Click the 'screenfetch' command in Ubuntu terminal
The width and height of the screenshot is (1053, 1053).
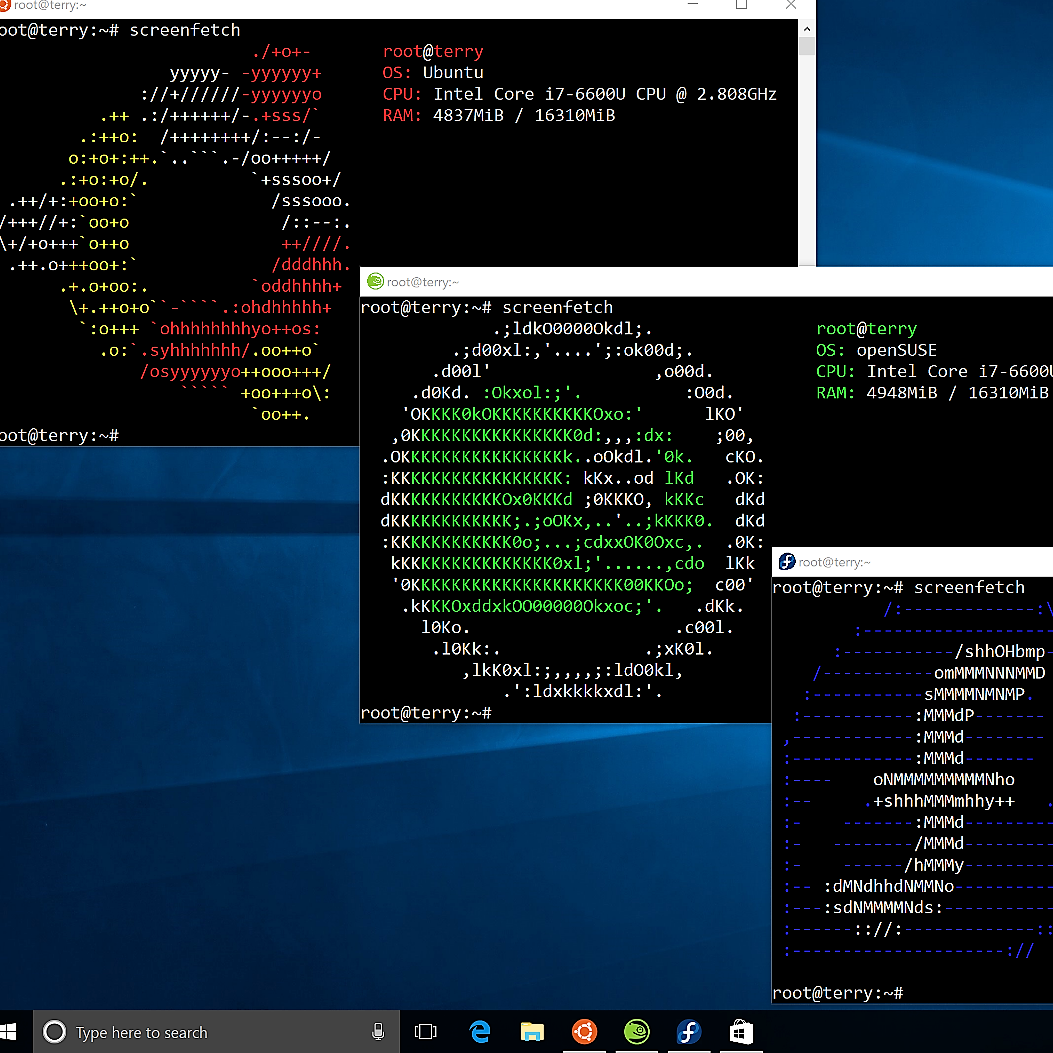(185, 30)
